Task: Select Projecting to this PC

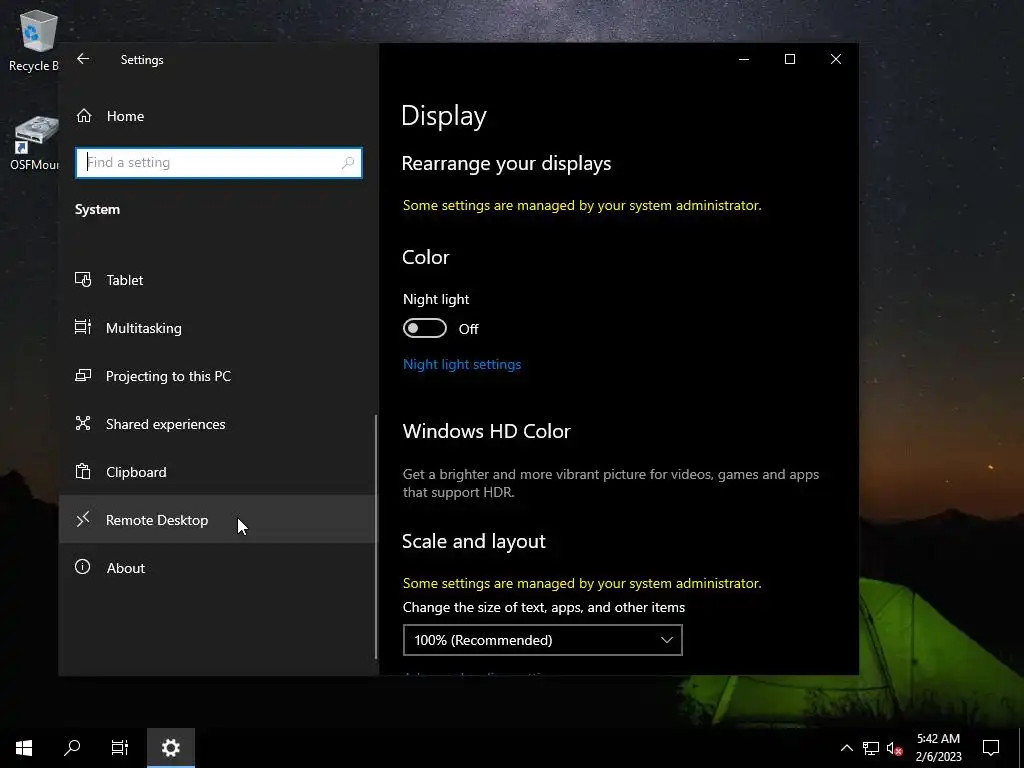Action: coord(218,376)
